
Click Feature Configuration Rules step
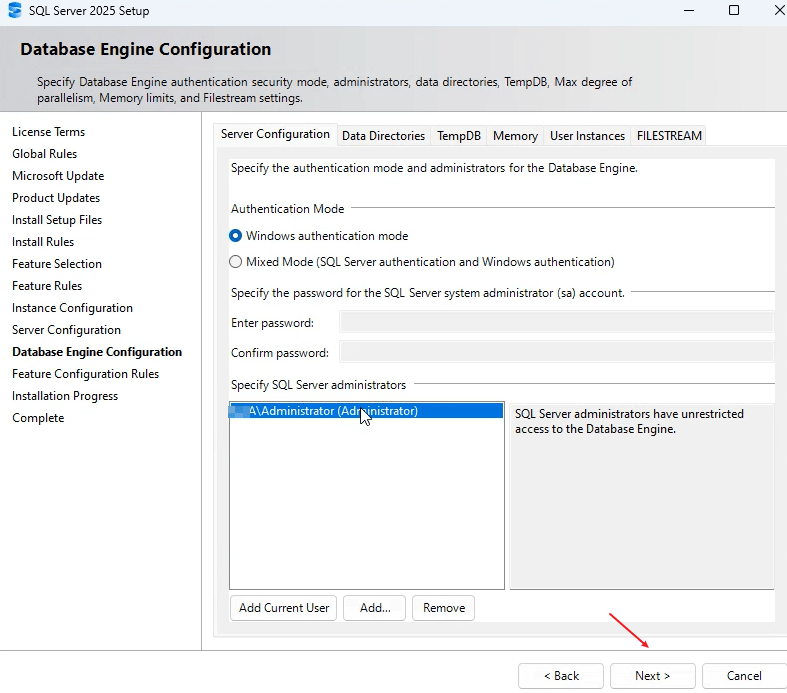pos(86,374)
